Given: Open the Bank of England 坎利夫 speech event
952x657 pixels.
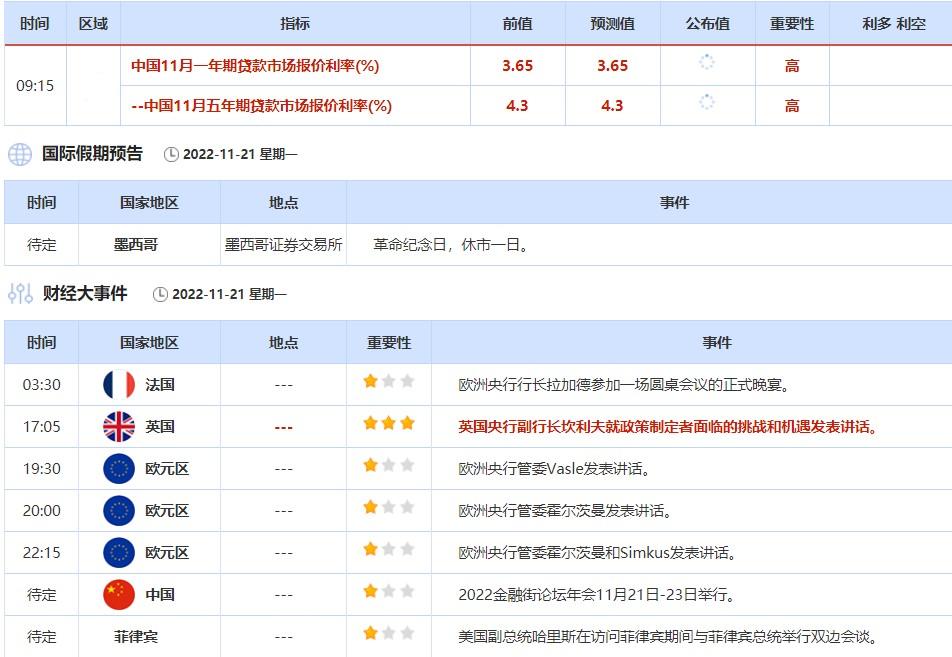Looking at the screenshot, I should [x=668, y=427].
